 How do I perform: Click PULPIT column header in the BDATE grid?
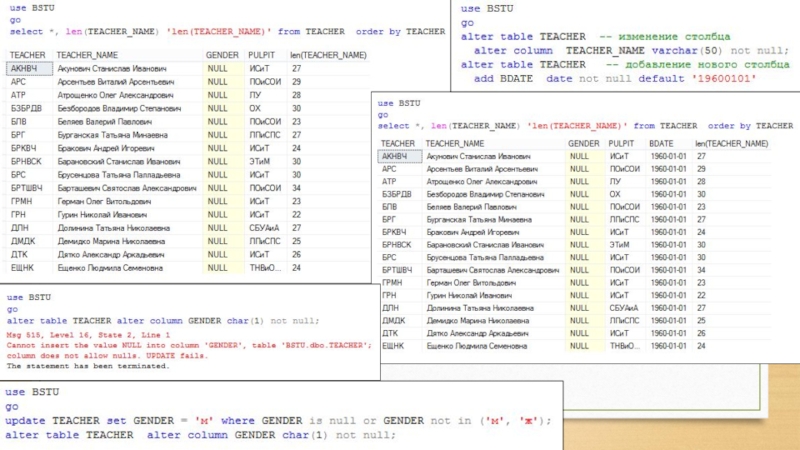(x=622, y=144)
